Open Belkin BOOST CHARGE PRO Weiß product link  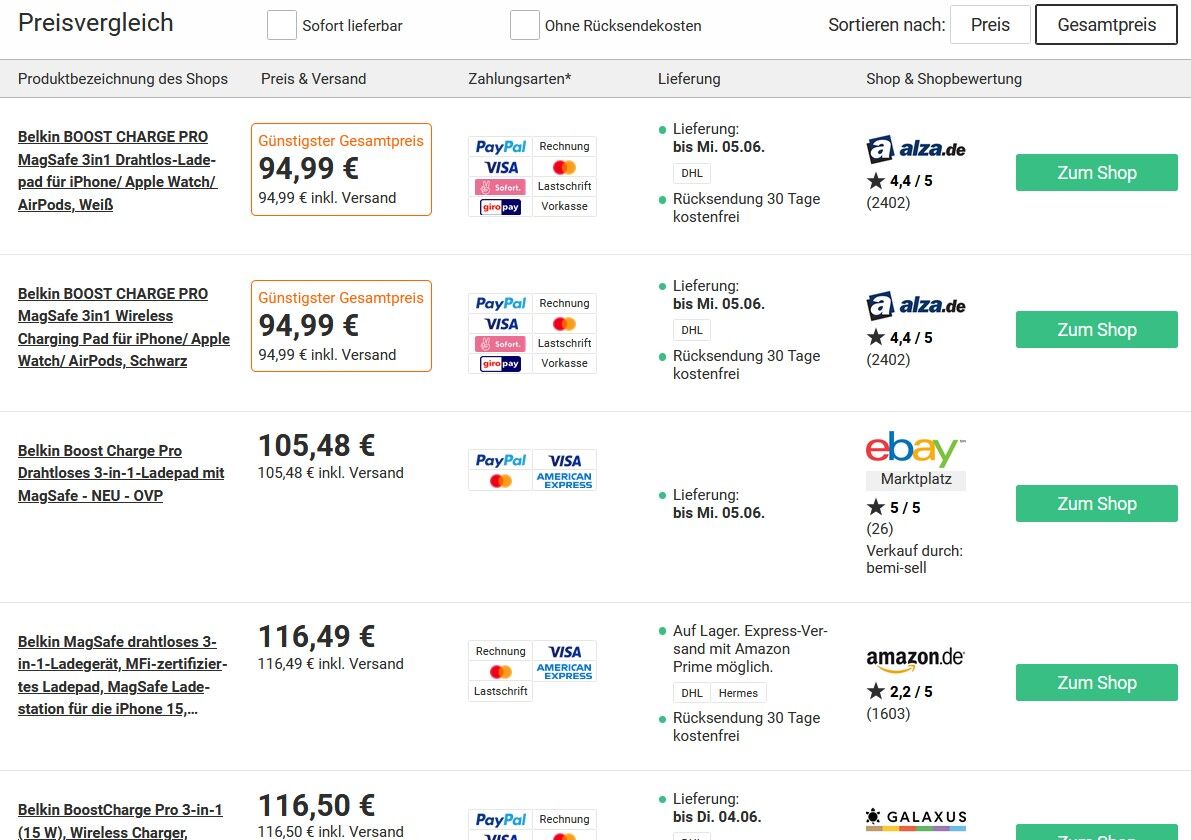pyautogui.click(x=118, y=171)
